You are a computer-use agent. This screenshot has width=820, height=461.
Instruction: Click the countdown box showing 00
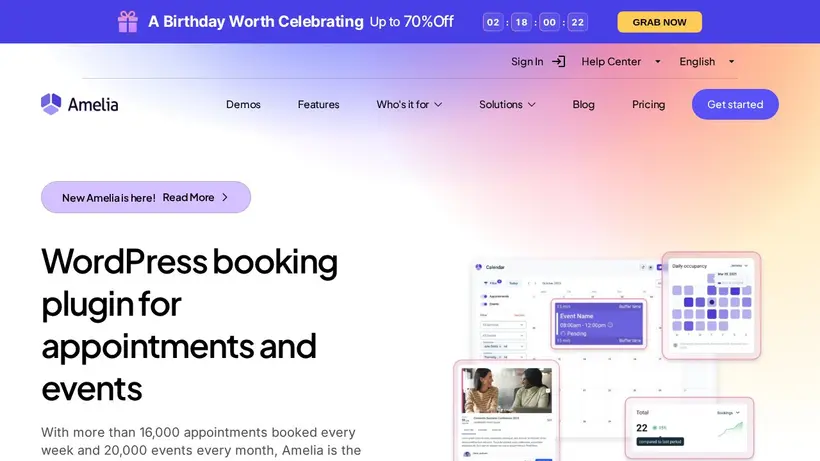[x=549, y=22]
